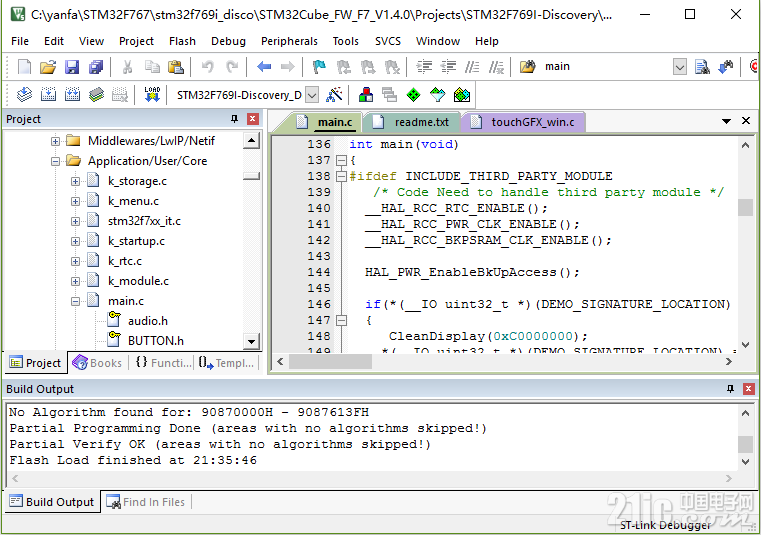Image resolution: width=761 pixels, height=535 pixels.
Task: Navigate forwards with right arrow icon
Action: click(x=288, y=67)
